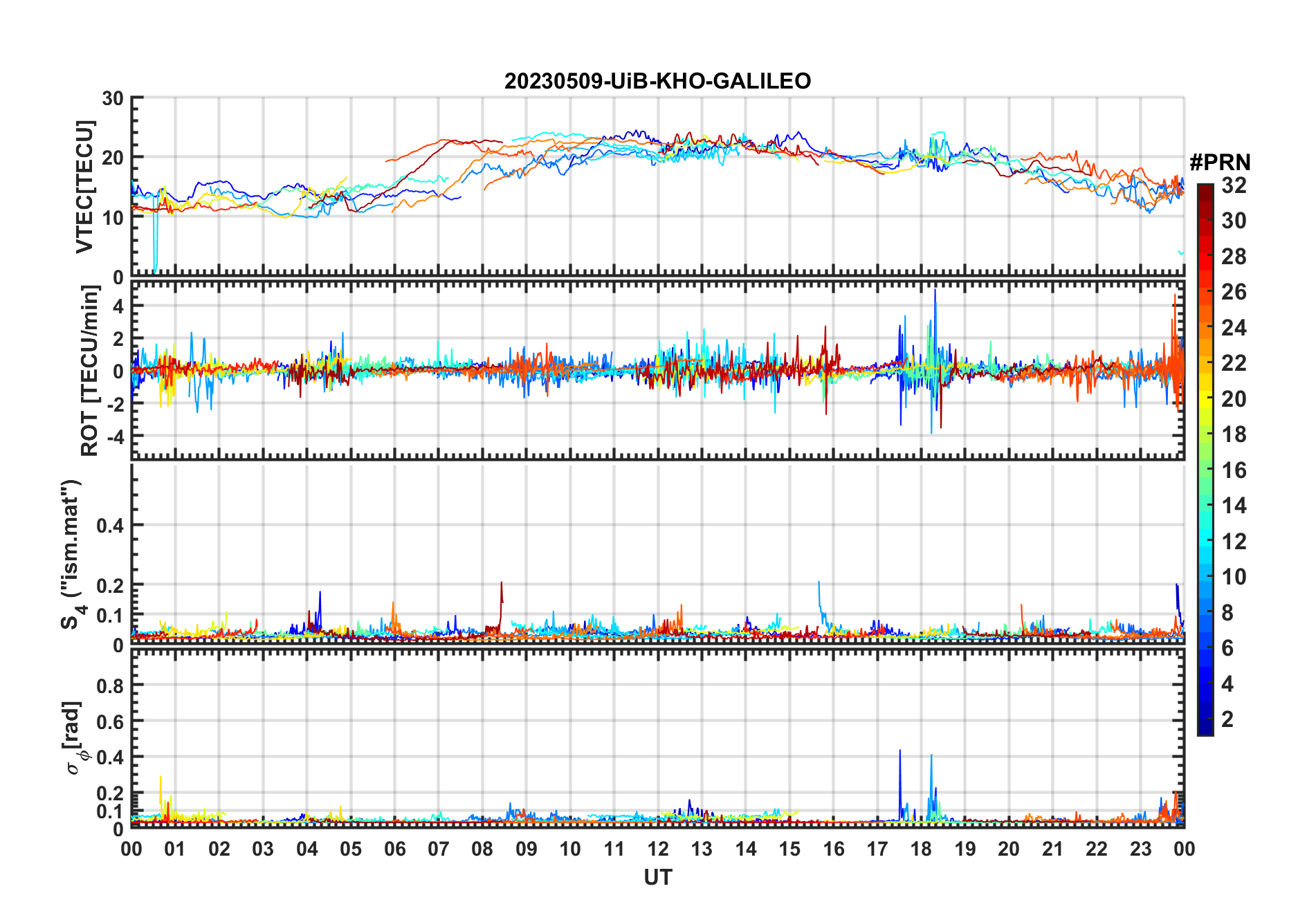
Task: Select the 10 tick on the VTEC axis
Action: (113, 218)
